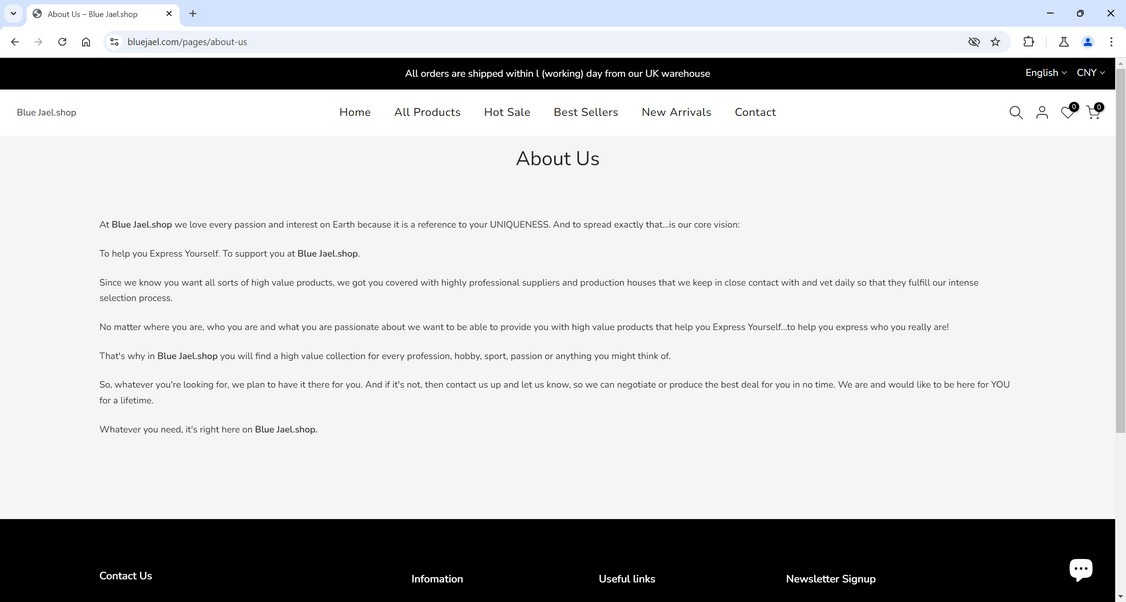
Task: Click the shipping announcement banner text
Action: (x=557, y=73)
